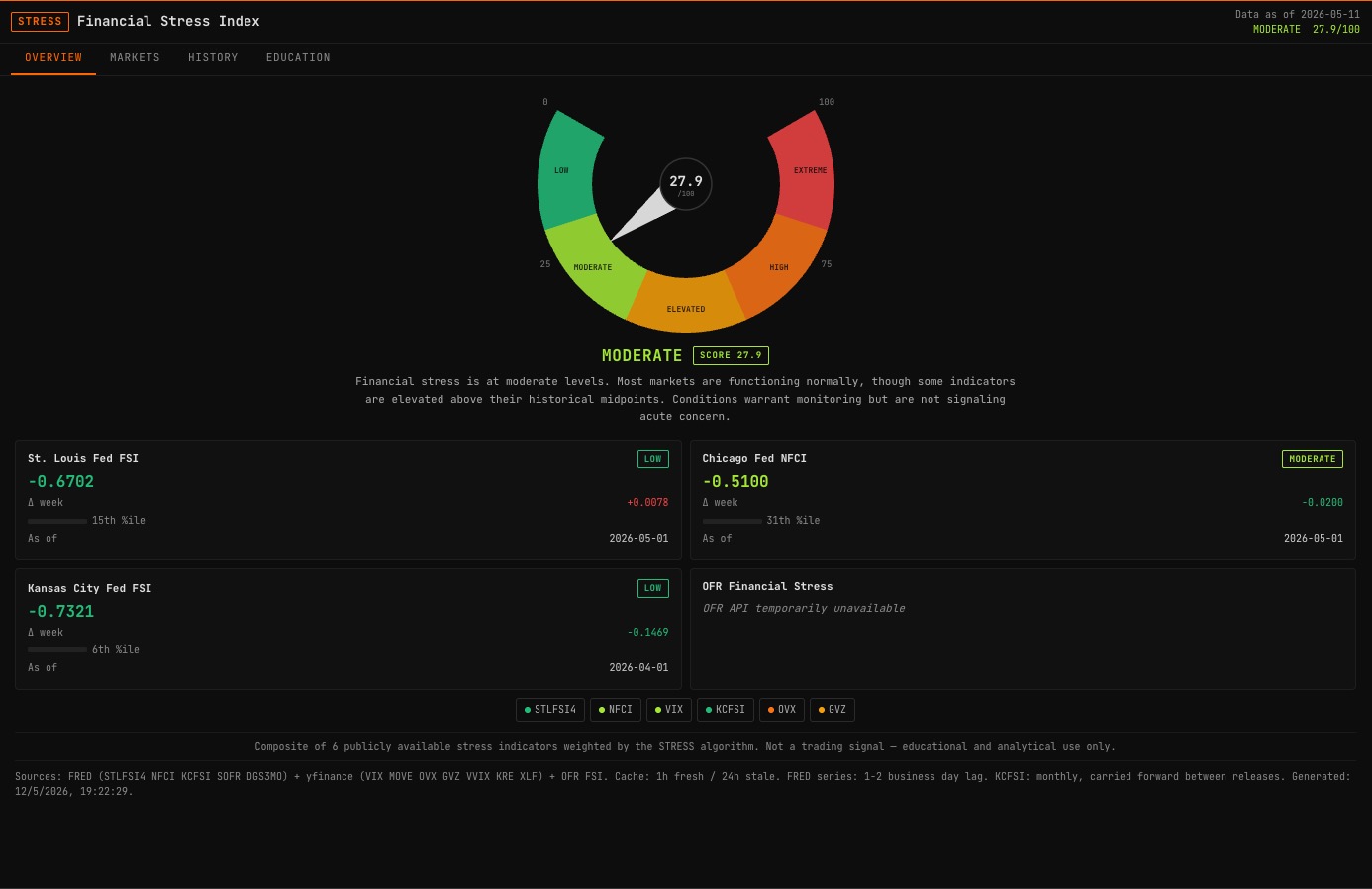The image size is (1372, 889).
Task: Go to the EDUCATION tab
Action: [298, 58]
